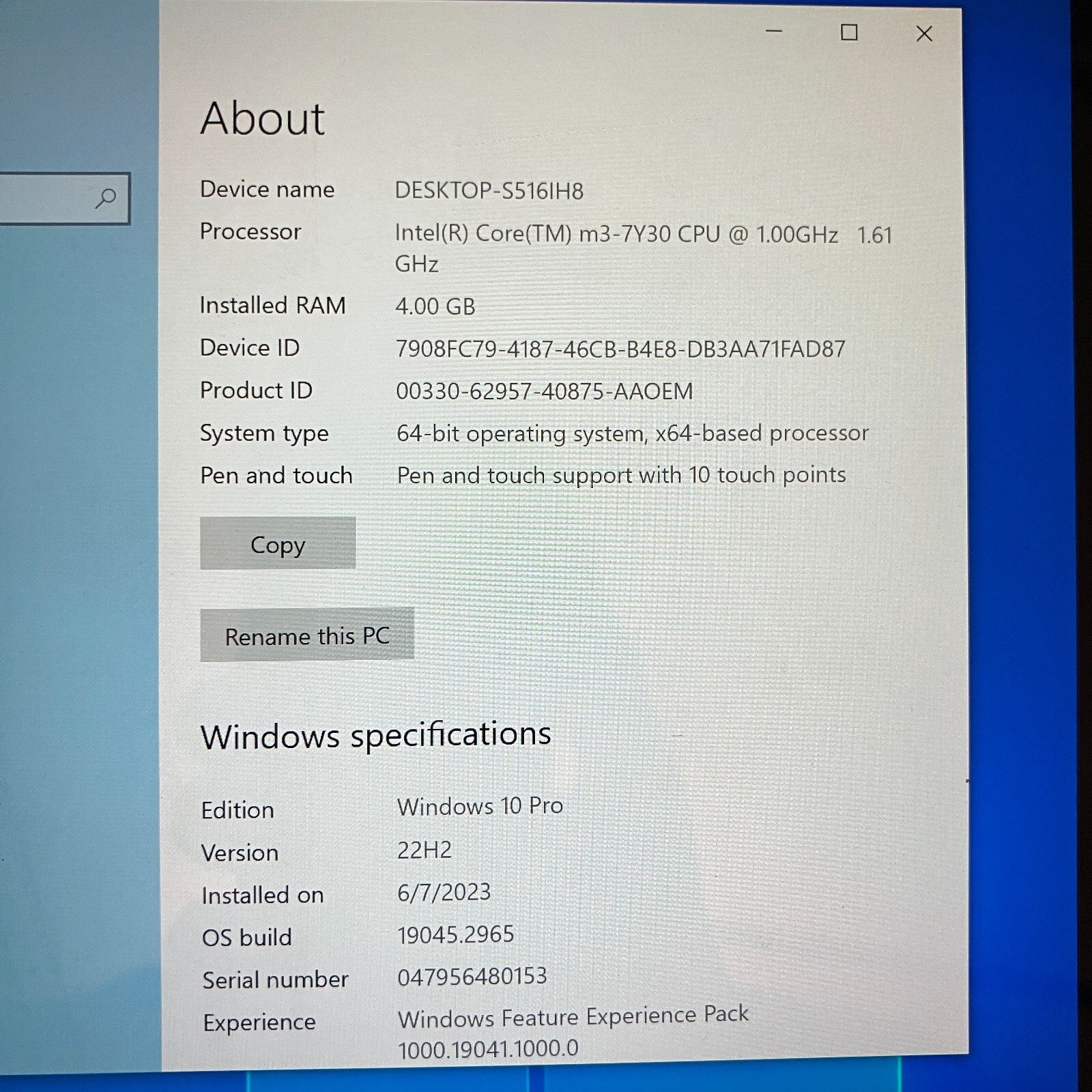Click the Serial number value 047956480153
The height and width of the screenshot is (1092, 1092).
point(472,977)
